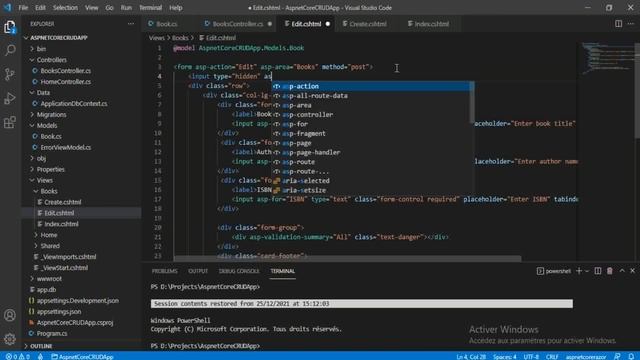Image resolution: width=640 pixels, height=360 pixels.
Task: Open the Search view in activity bar
Action: pos(10,50)
